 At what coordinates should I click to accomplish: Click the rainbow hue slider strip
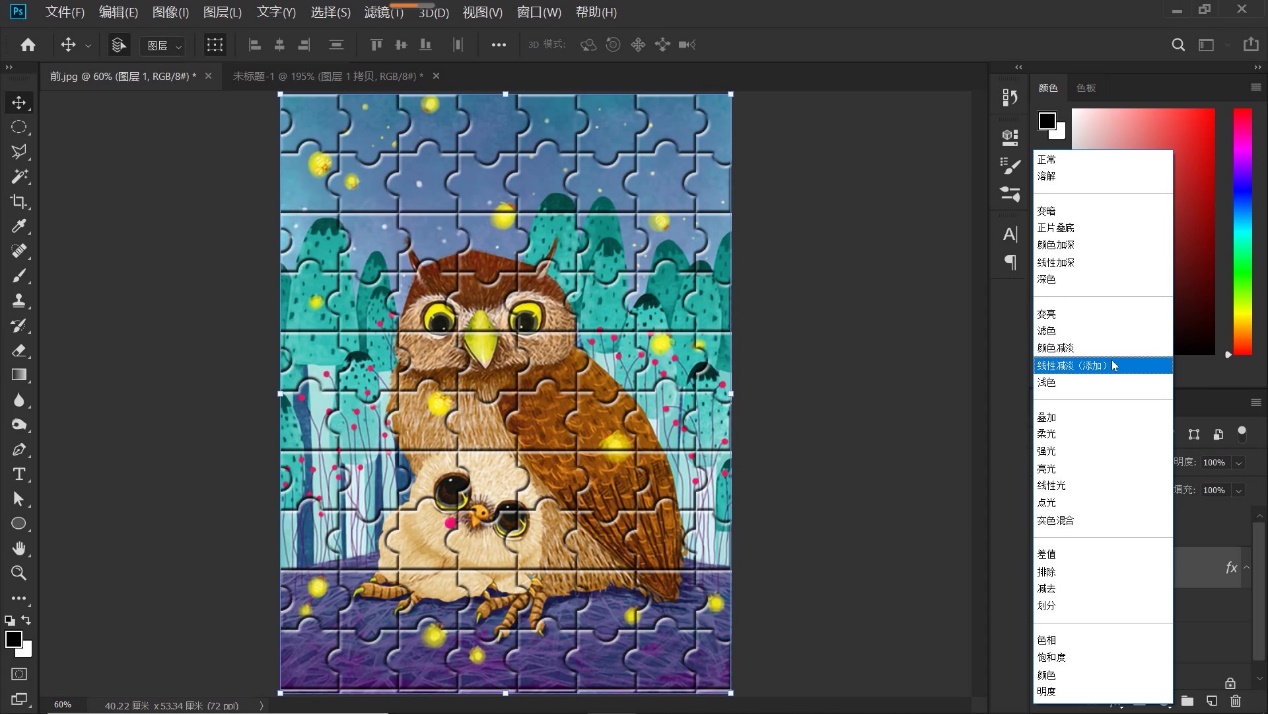[x=1242, y=230]
